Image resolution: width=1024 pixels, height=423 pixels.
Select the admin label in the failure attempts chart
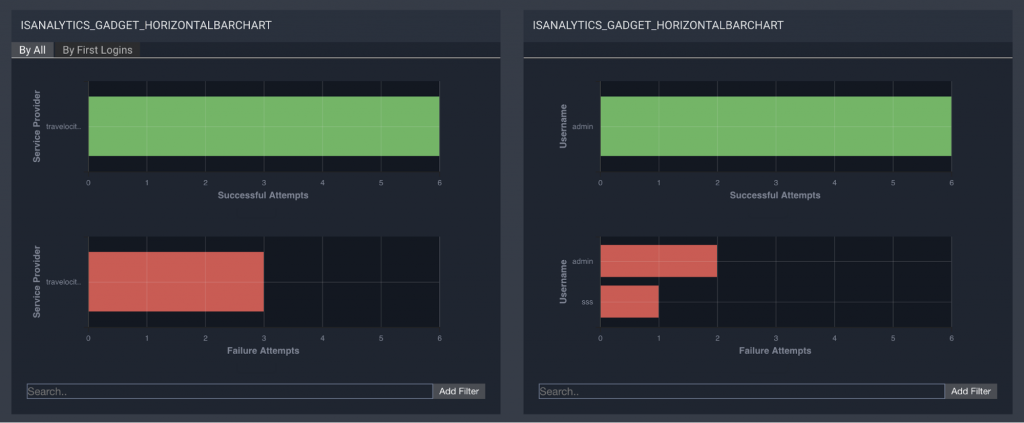click(583, 261)
